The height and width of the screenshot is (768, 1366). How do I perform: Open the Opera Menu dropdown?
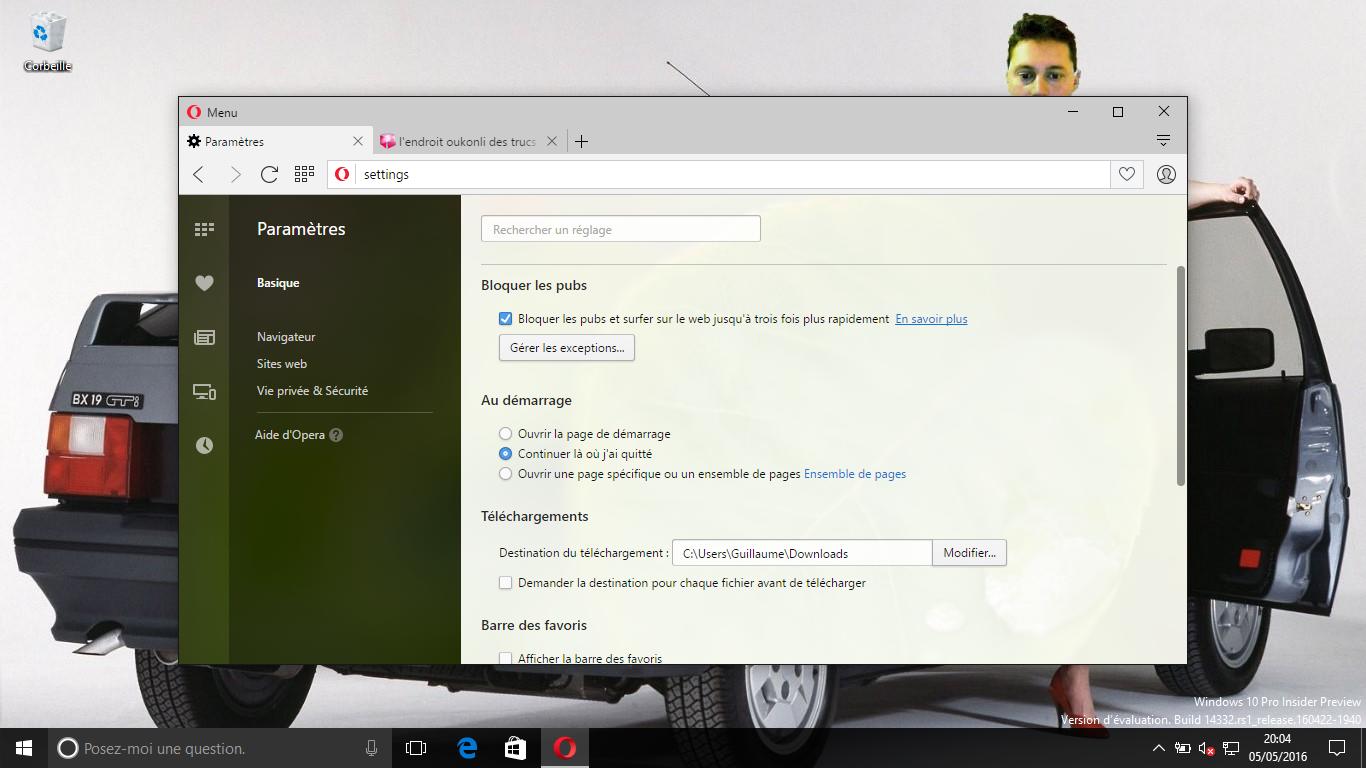coord(212,112)
